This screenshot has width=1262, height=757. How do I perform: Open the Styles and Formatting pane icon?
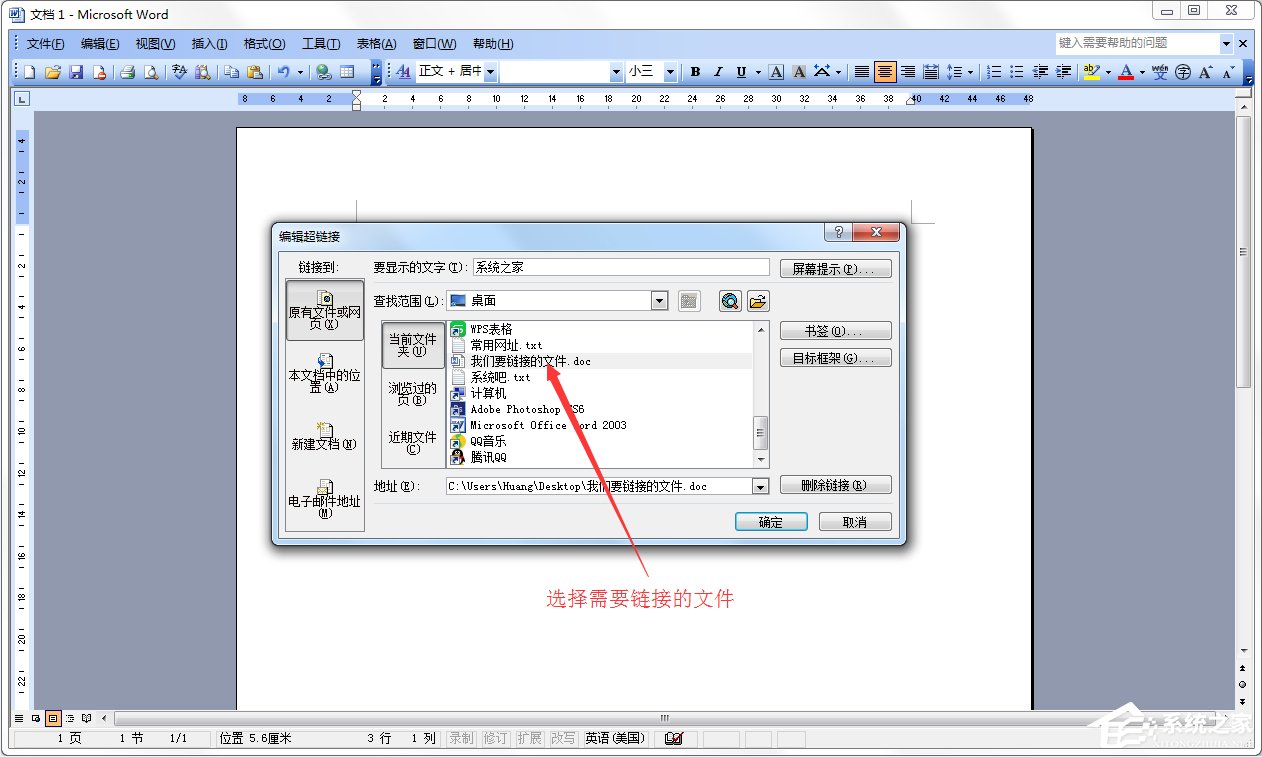[x=404, y=72]
